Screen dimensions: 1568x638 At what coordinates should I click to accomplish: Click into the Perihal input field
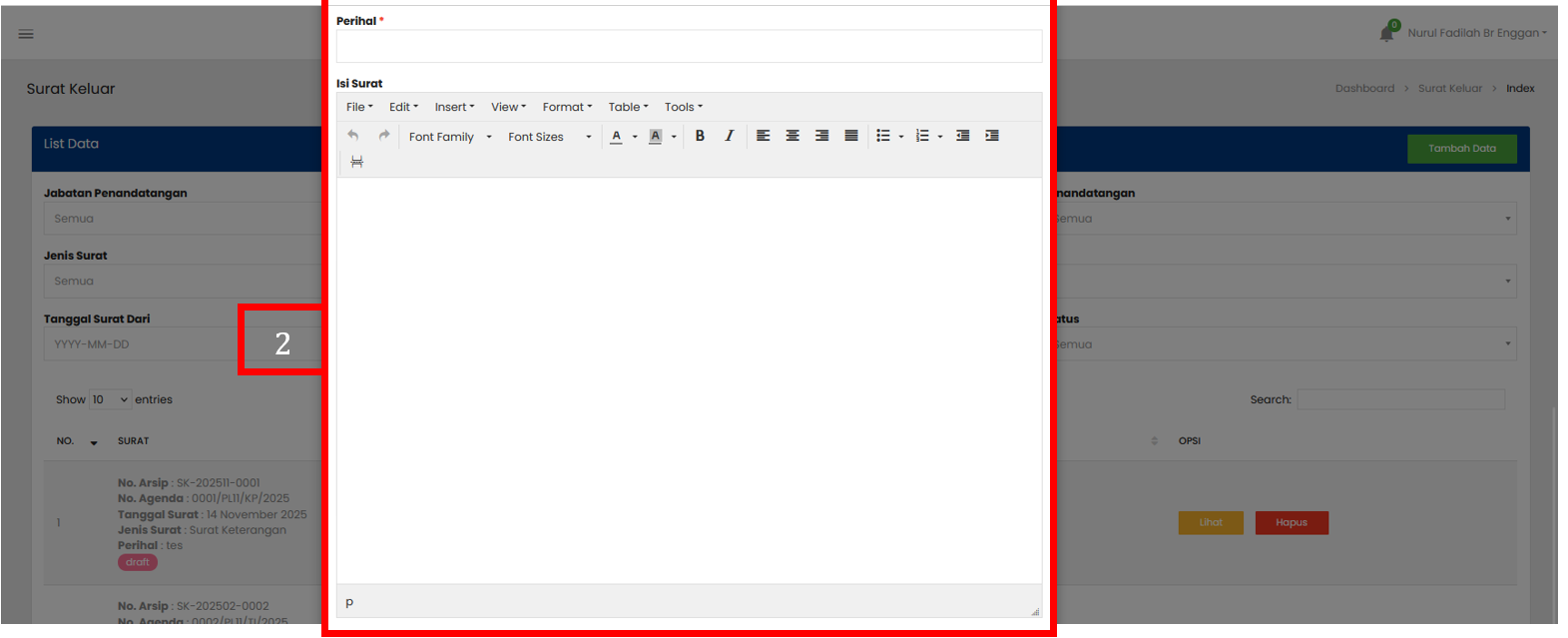tap(689, 46)
